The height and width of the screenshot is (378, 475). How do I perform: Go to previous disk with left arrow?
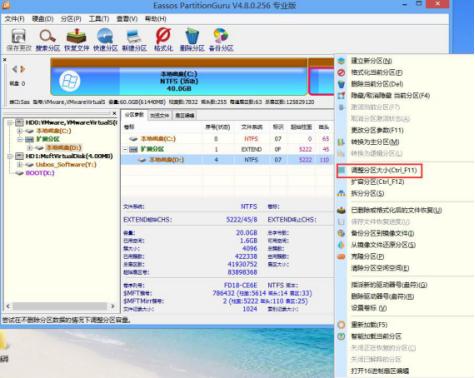point(14,69)
